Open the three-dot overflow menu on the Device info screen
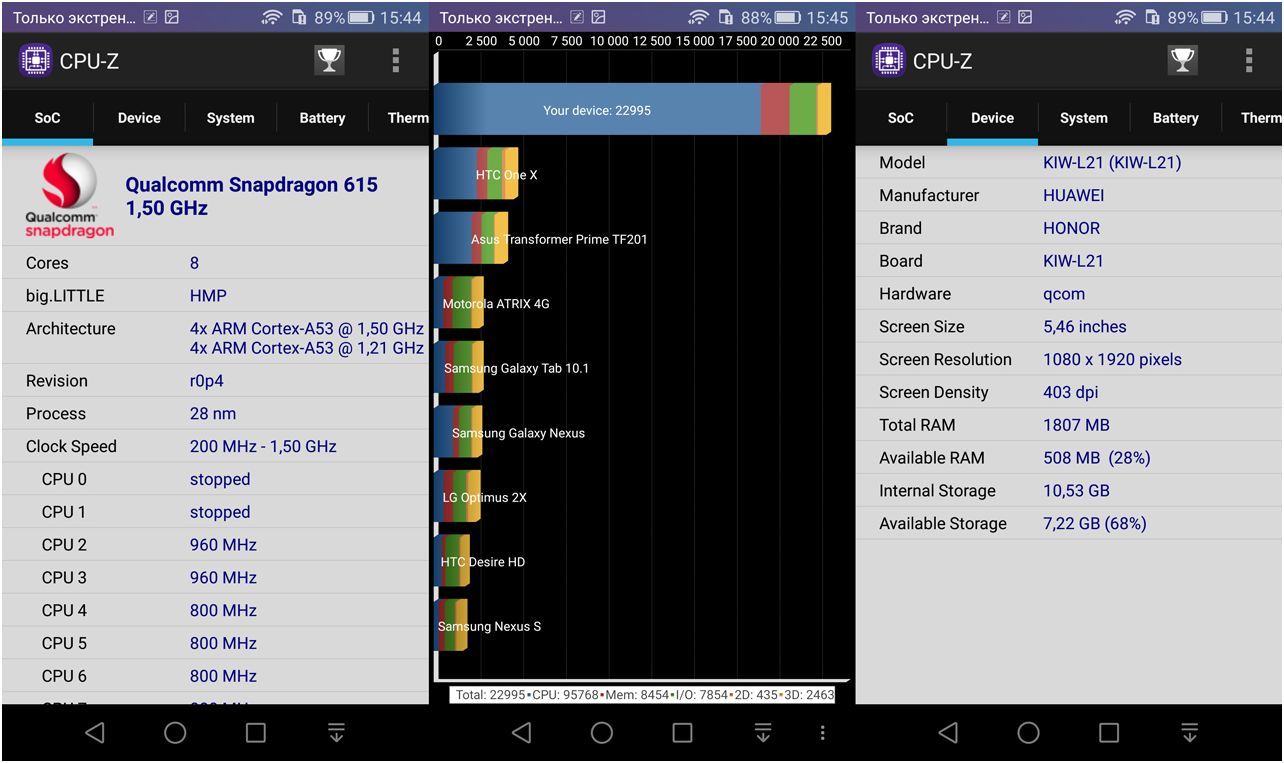Screen dimensions: 1284x763 click(x=1249, y=61)
